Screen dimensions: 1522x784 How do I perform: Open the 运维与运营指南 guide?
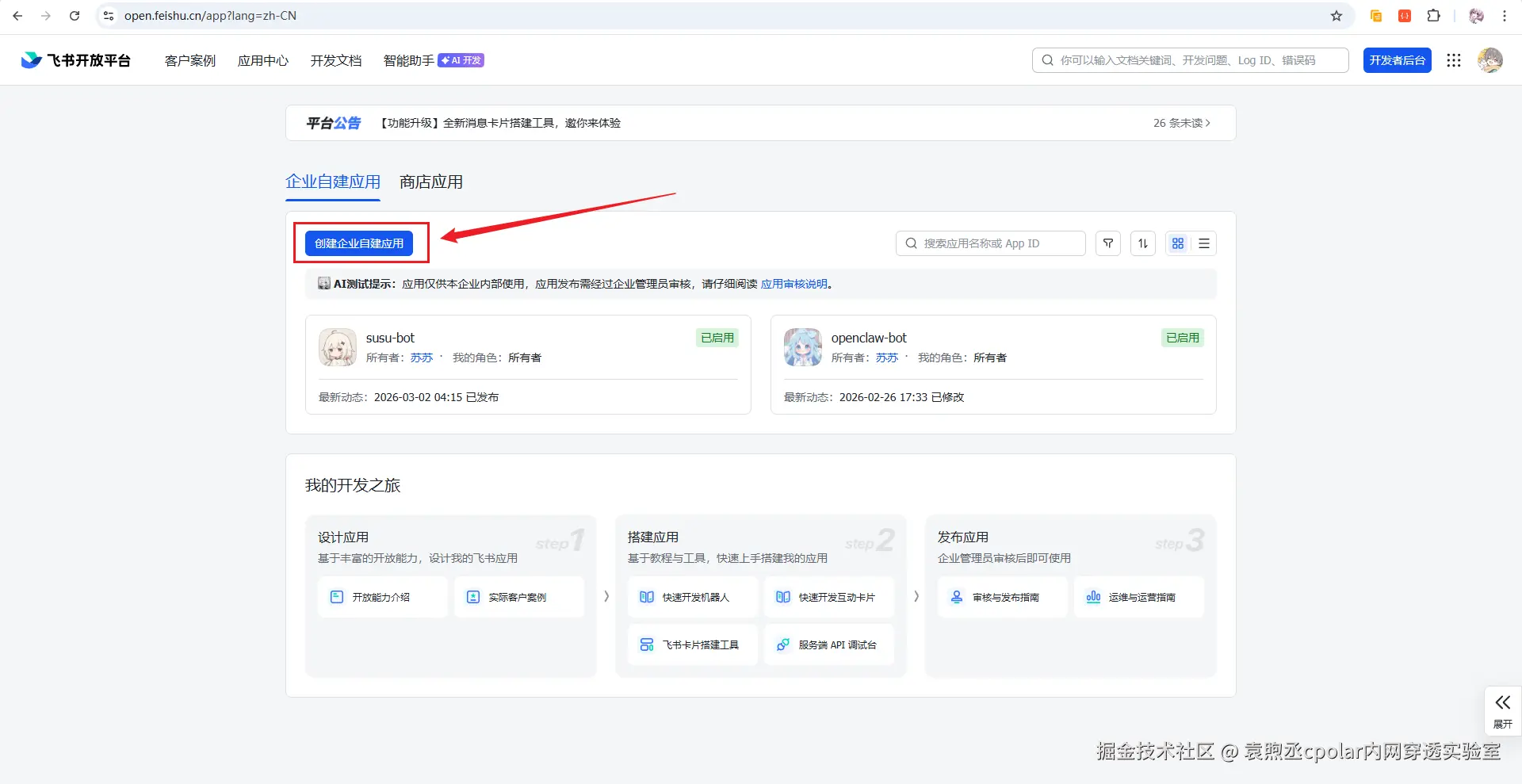tap(1139, 597)
